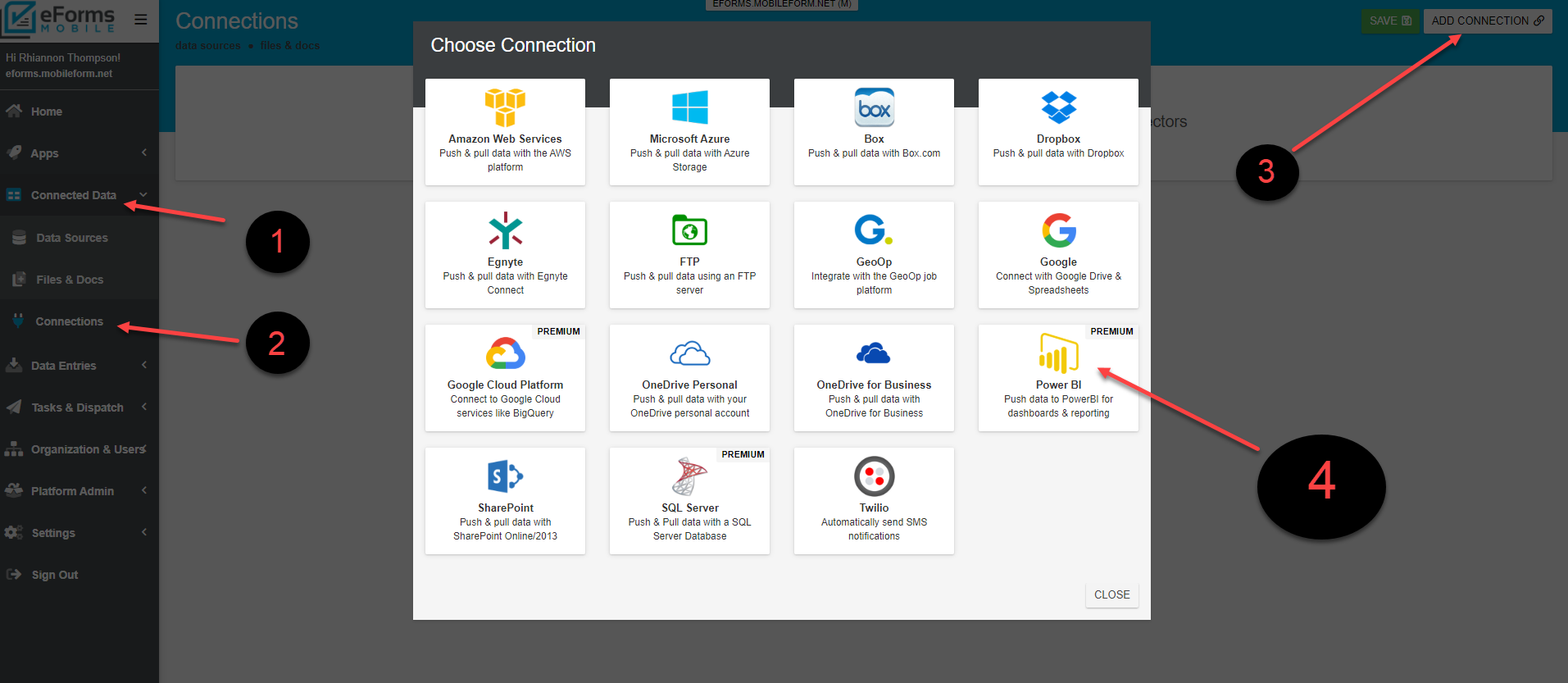Select the OneDrive Personal cloud icon
The height and width of the screenshot is (683, 1568).
[689, 353]
